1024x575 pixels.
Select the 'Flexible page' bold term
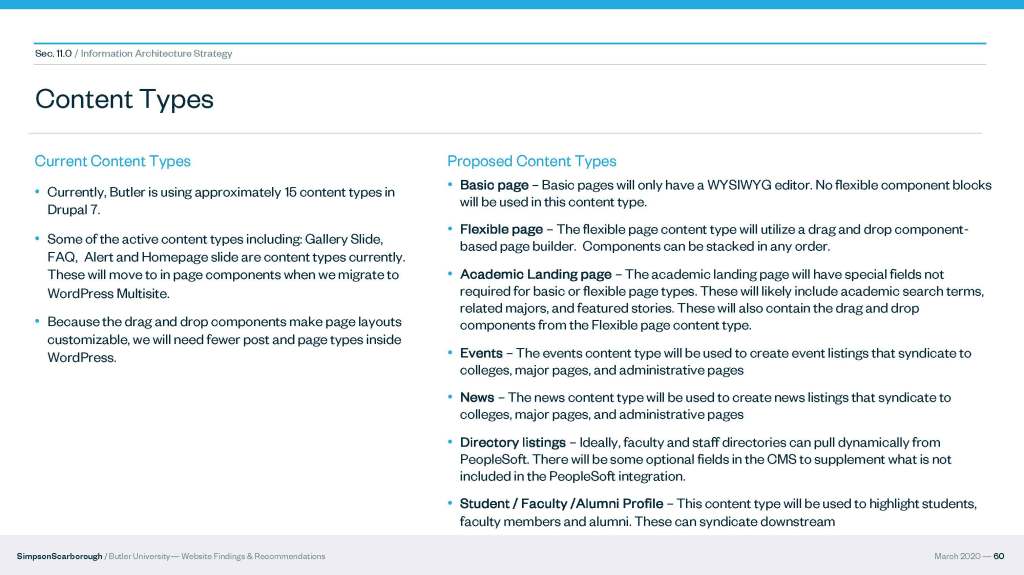point(501,230)
